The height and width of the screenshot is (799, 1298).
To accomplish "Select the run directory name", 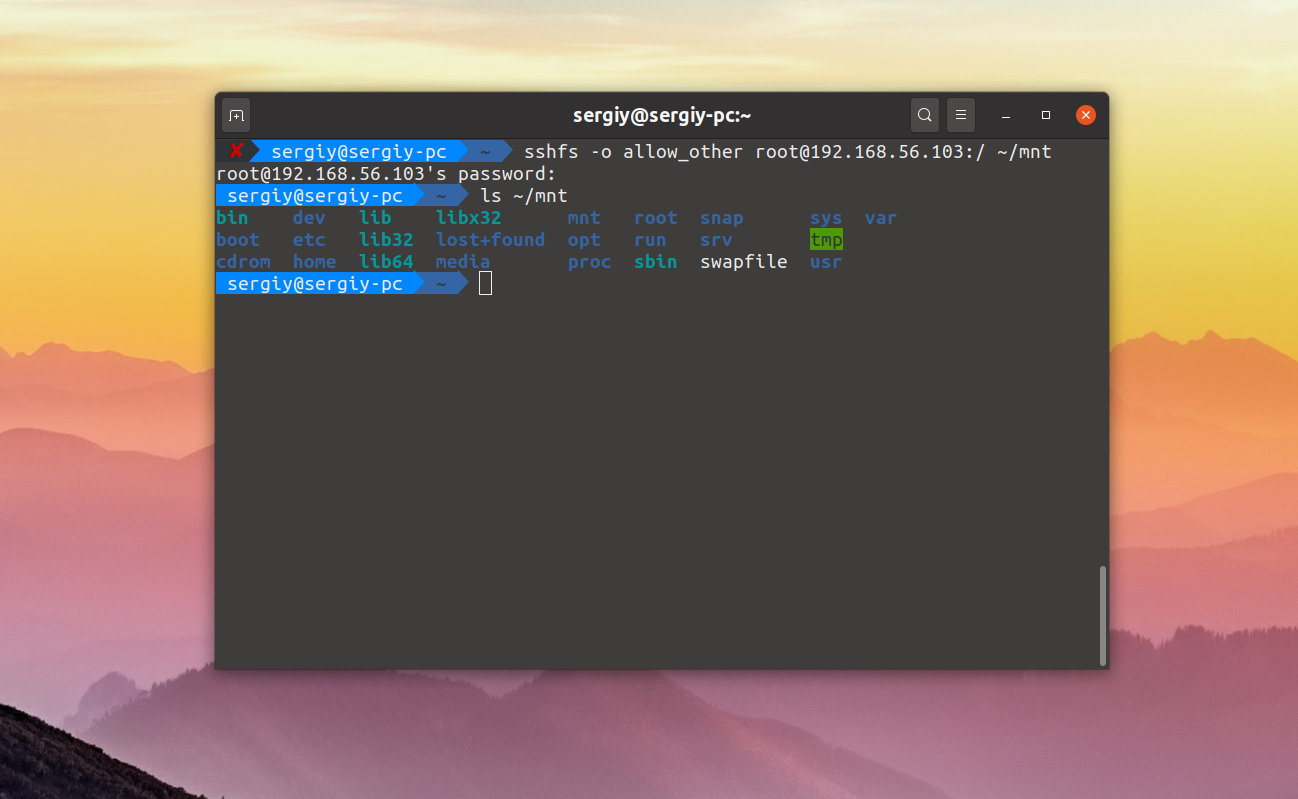I will 650,240.
